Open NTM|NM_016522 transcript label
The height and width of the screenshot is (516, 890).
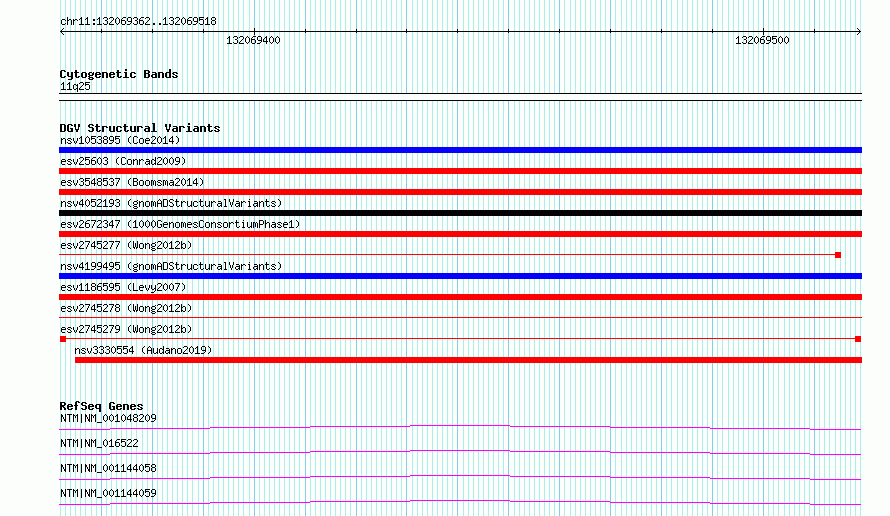pos(99,443)
